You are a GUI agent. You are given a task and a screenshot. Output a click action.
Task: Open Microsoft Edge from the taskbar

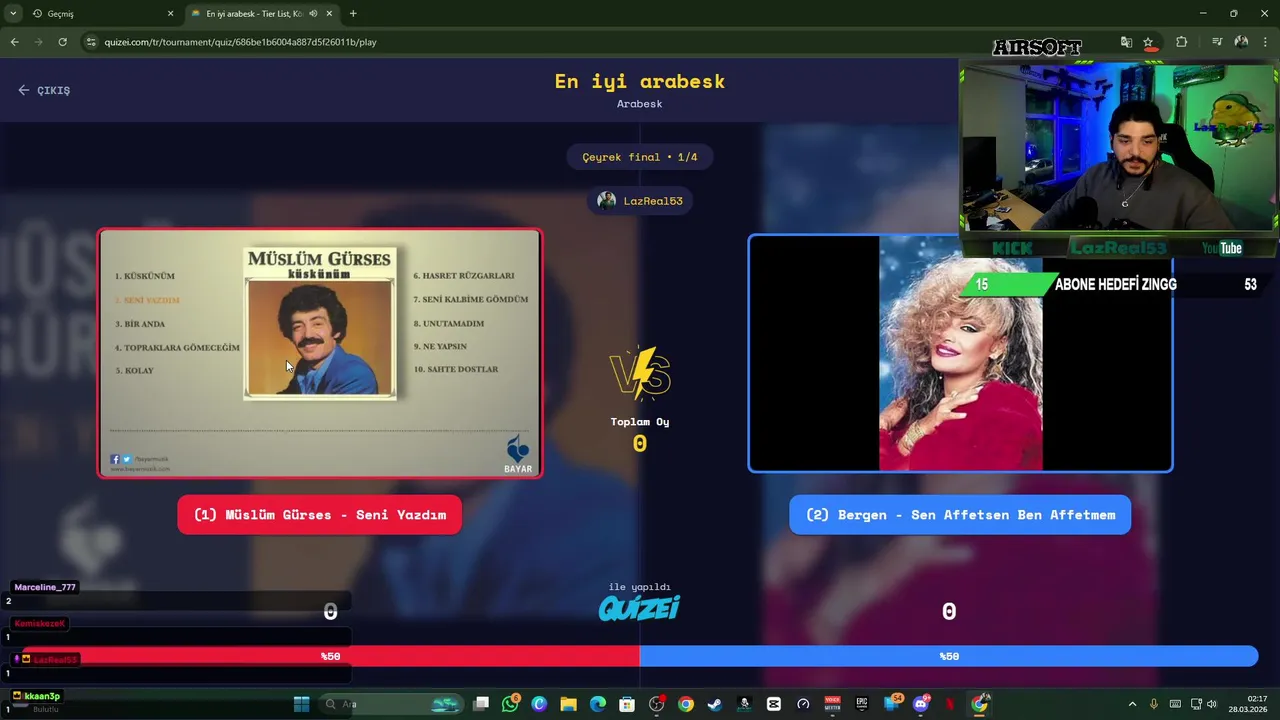coord(598,704)
